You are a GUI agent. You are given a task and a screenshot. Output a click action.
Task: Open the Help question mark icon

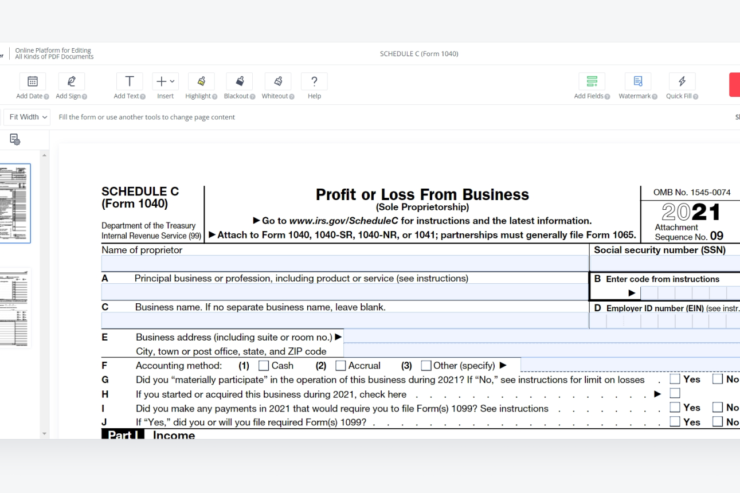[x=314, y=86]
